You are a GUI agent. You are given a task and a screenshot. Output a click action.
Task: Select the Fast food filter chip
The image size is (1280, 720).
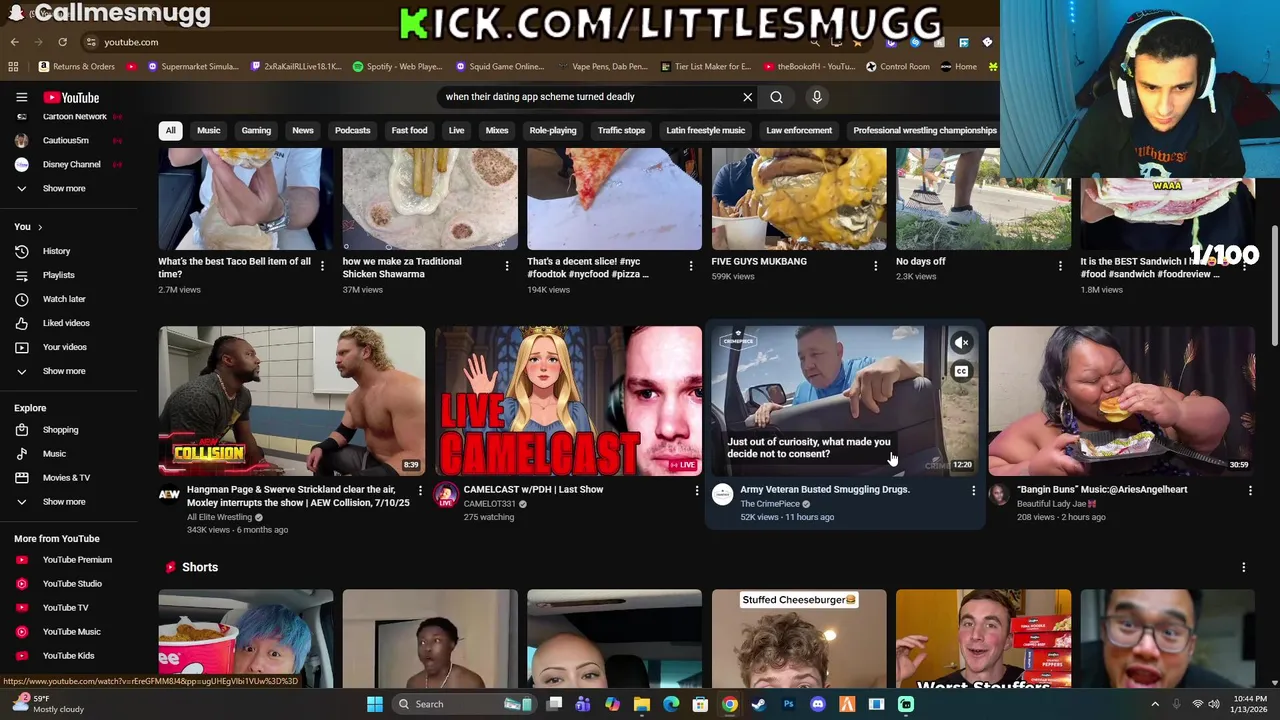(x=409, y=130)
